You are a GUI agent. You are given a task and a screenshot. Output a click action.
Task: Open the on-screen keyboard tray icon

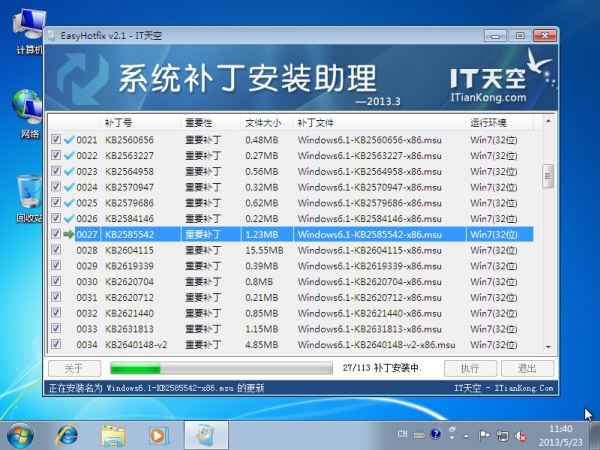tap(419, 435)
